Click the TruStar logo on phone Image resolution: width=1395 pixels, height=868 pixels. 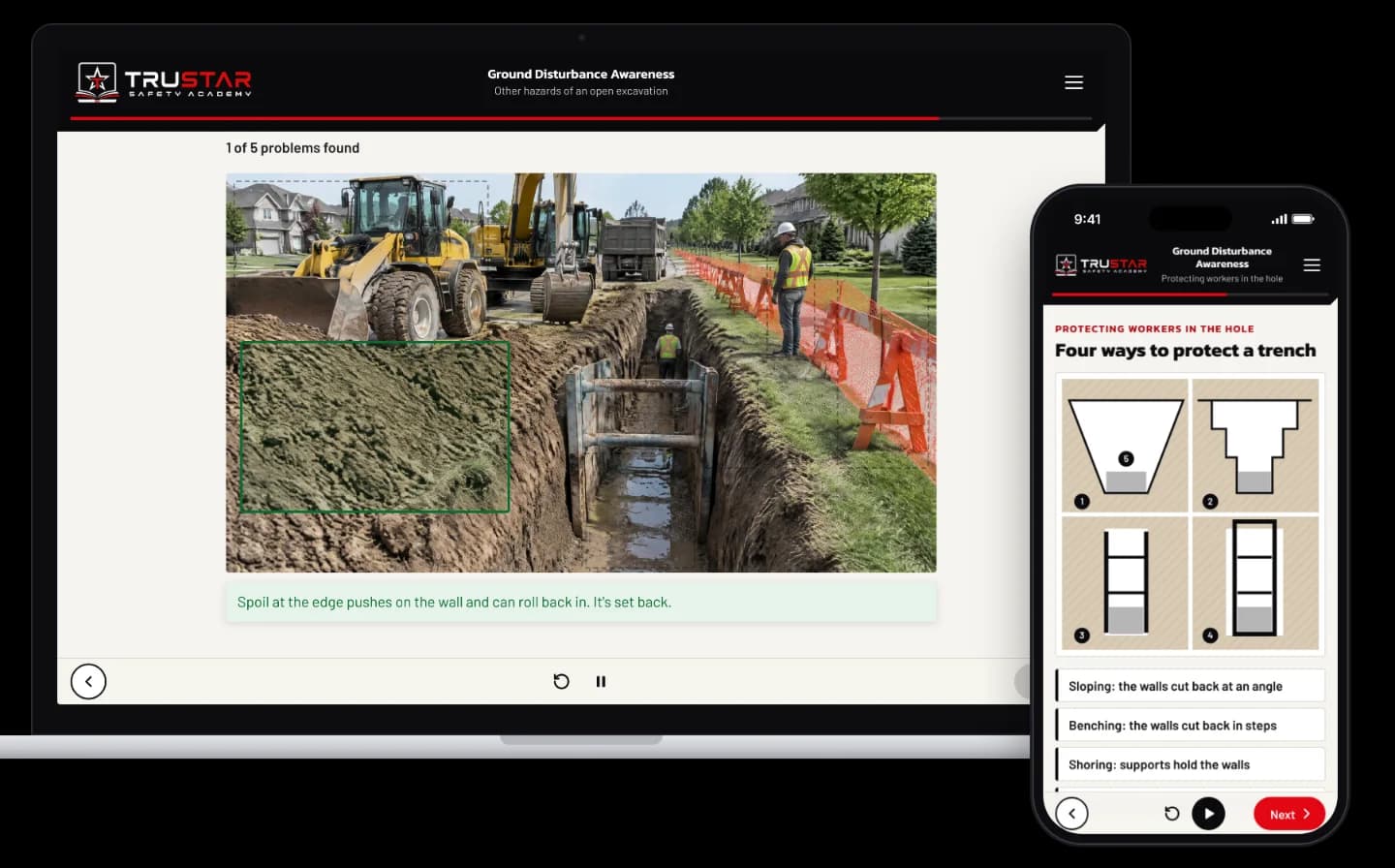pos(1101,263)
